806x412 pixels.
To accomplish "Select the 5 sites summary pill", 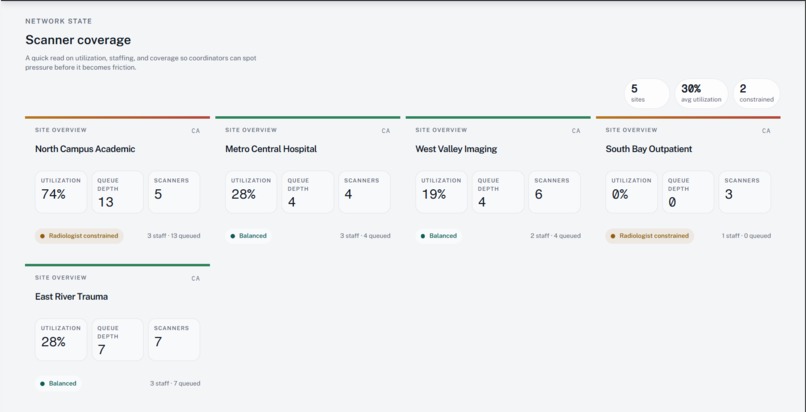I will 647,93.
